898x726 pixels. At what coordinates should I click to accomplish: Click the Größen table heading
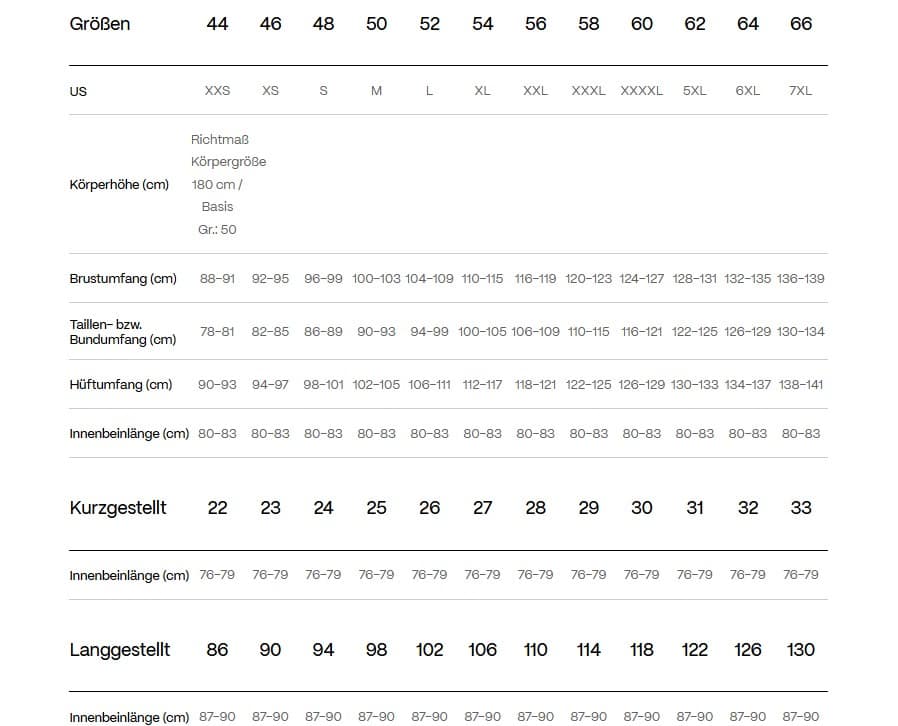[100, 24]
